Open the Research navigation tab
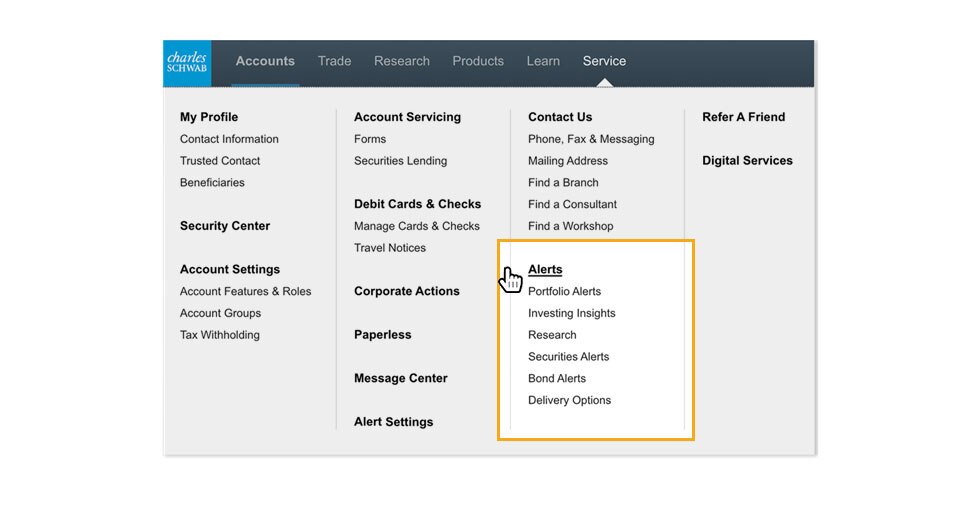 [x=401, y=61]
